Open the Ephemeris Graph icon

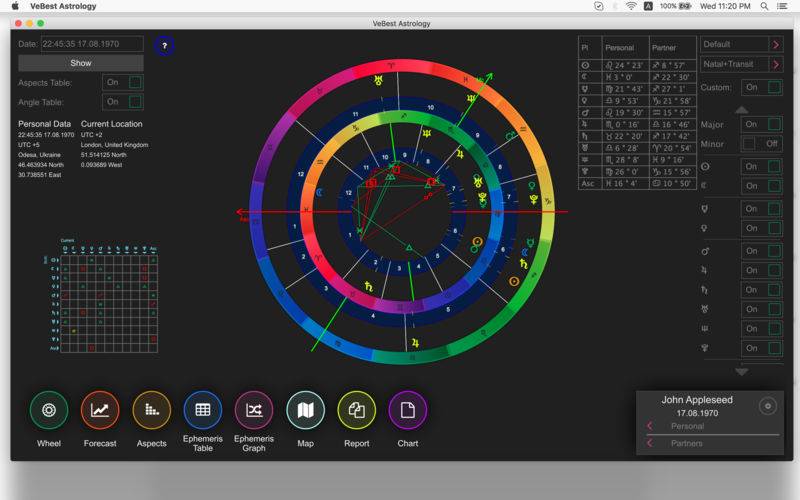click(254, 410)
